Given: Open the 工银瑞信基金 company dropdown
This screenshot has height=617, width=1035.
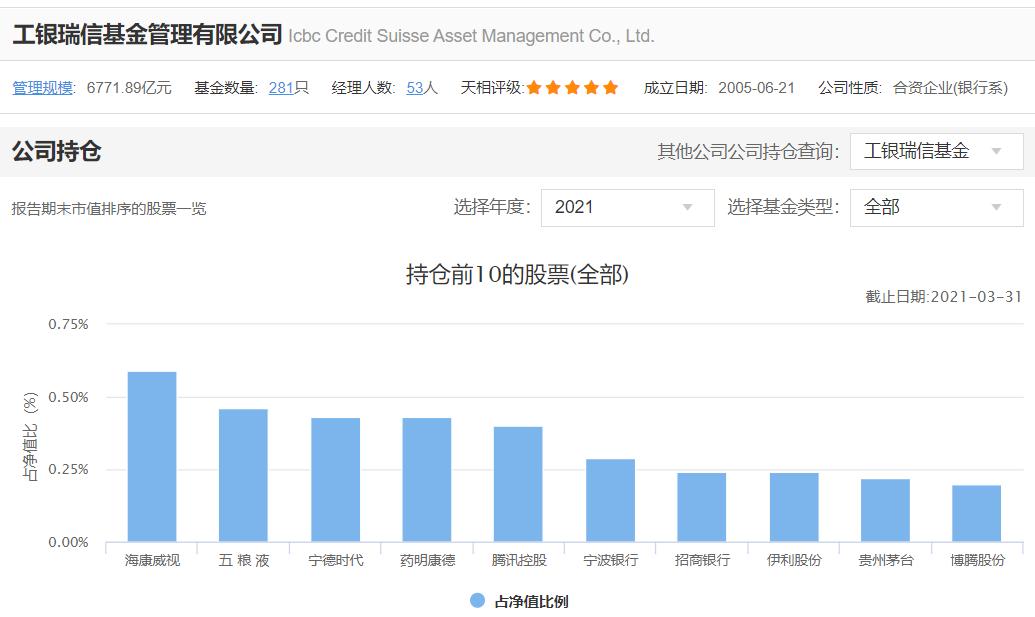Looking at the screenshot, I should 936,151.
